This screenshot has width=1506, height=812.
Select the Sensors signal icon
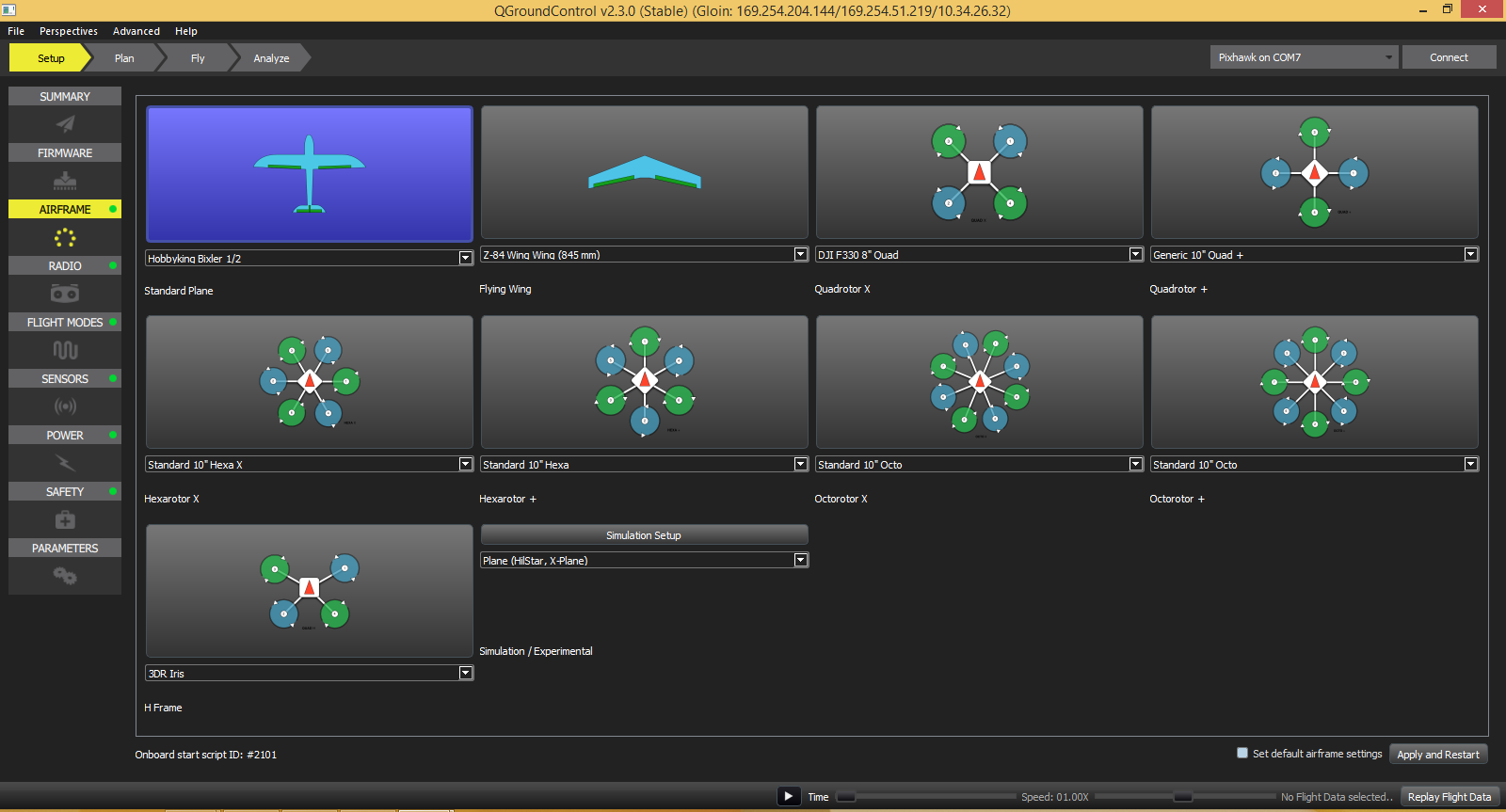tap(65, 406)
